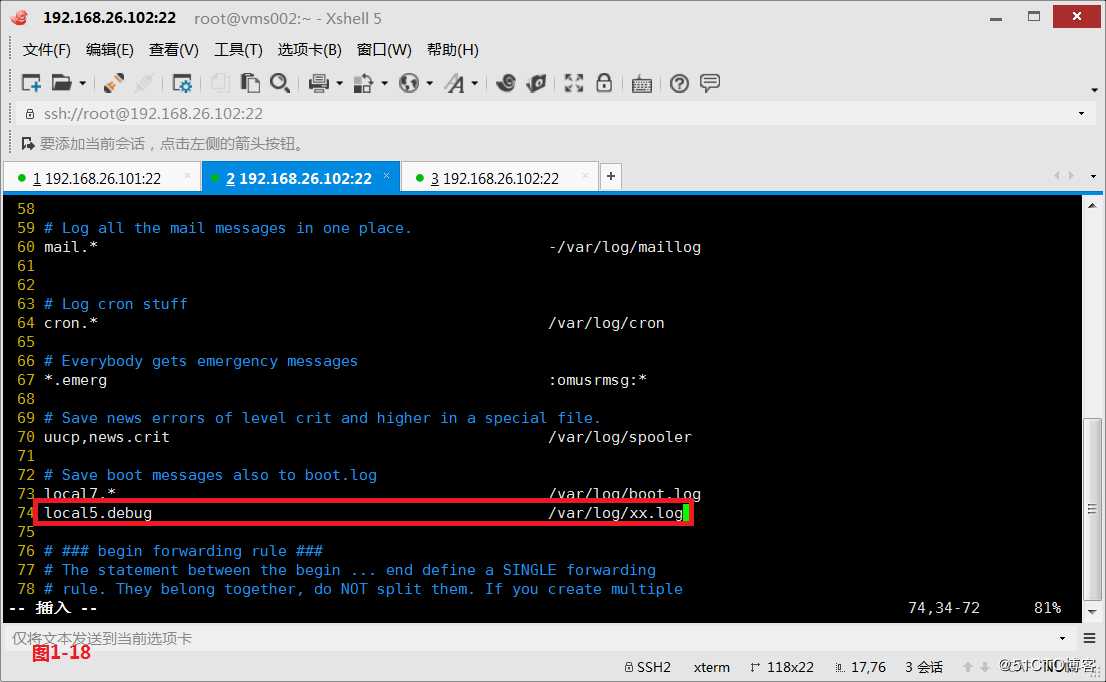Screen dimensions: 1106x682
Task: Expand the Open Session dropdown arrow
Action: (x=83, y=83)
